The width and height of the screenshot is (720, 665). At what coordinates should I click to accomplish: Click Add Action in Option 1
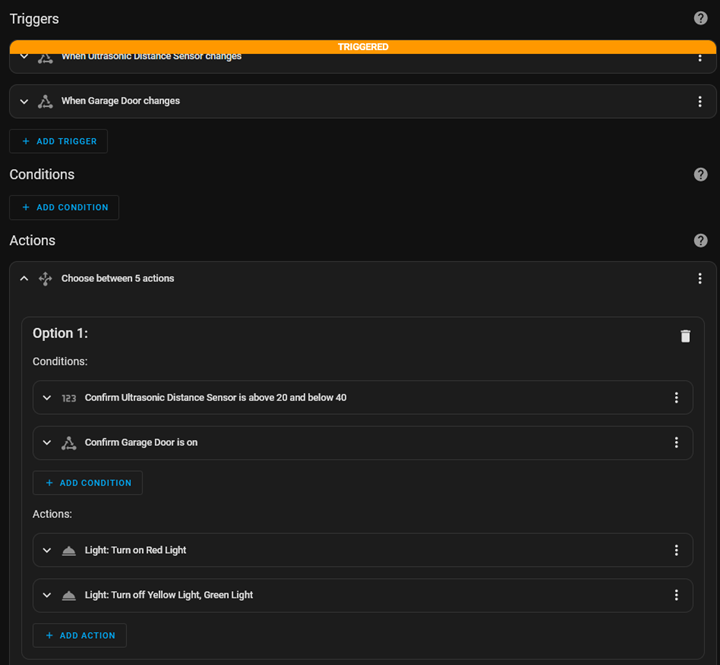[x=79, y=635]
